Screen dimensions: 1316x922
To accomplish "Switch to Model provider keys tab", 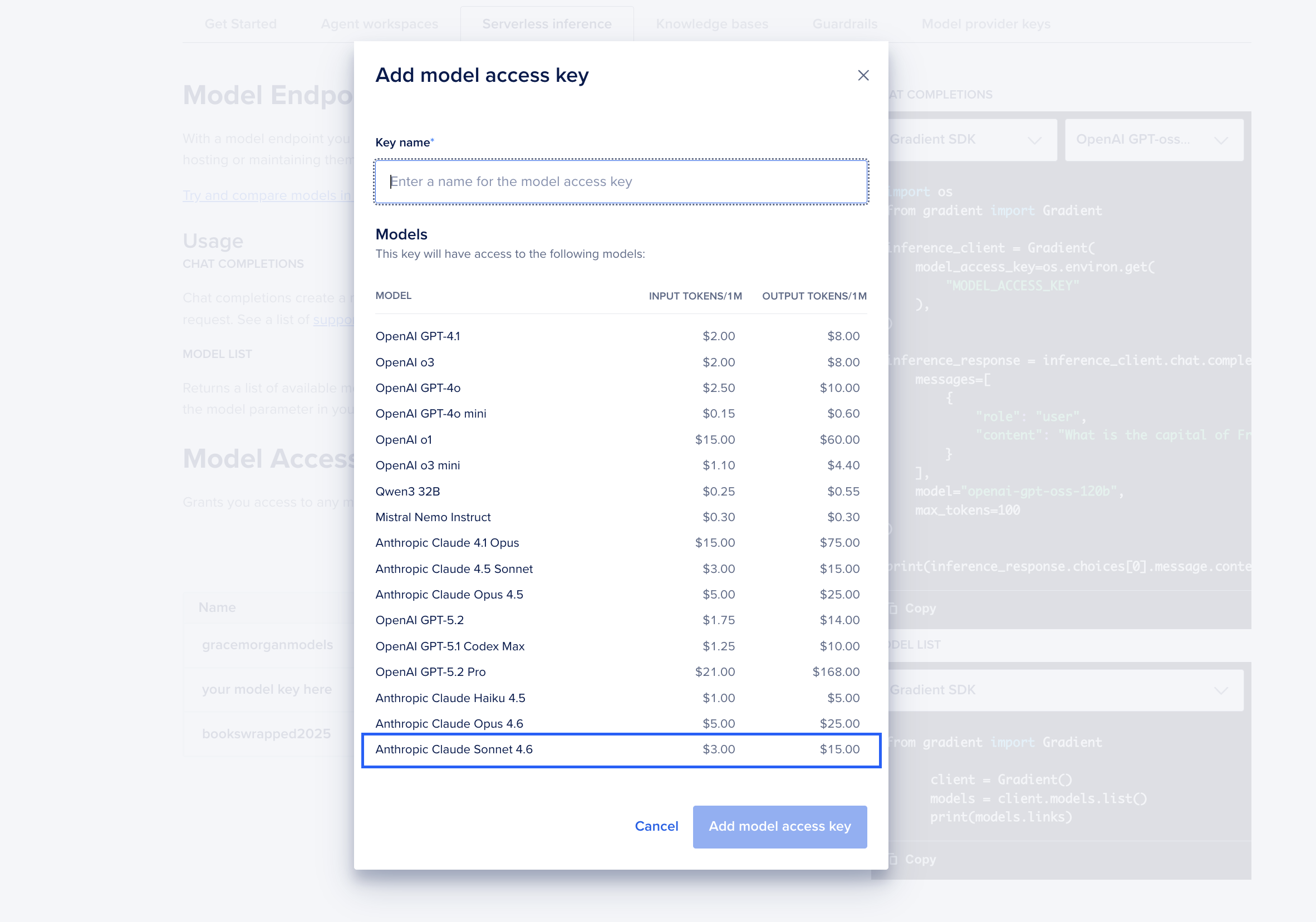I will click(x=985, y=24).
